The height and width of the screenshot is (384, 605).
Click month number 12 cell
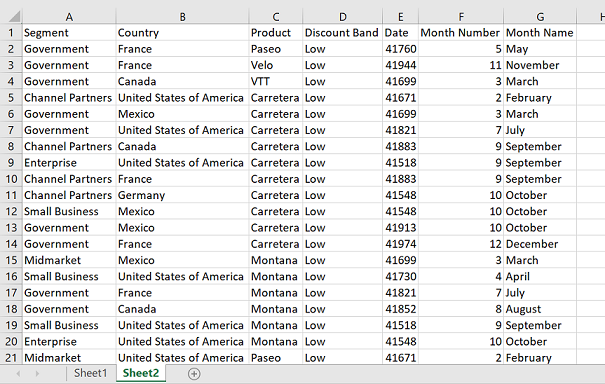click(x=461, y=244)
